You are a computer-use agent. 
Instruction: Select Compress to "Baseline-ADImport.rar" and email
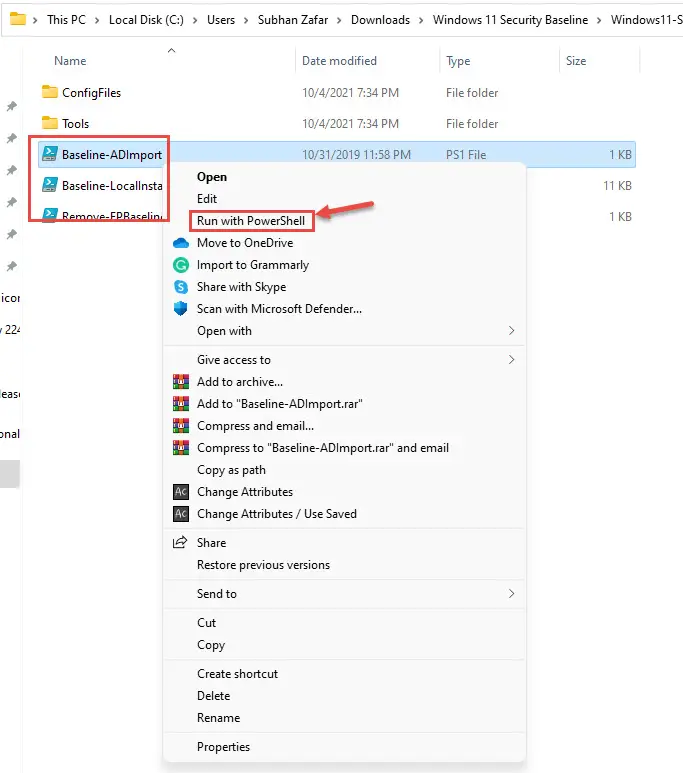pyautogui.click(x=323, y=448)
